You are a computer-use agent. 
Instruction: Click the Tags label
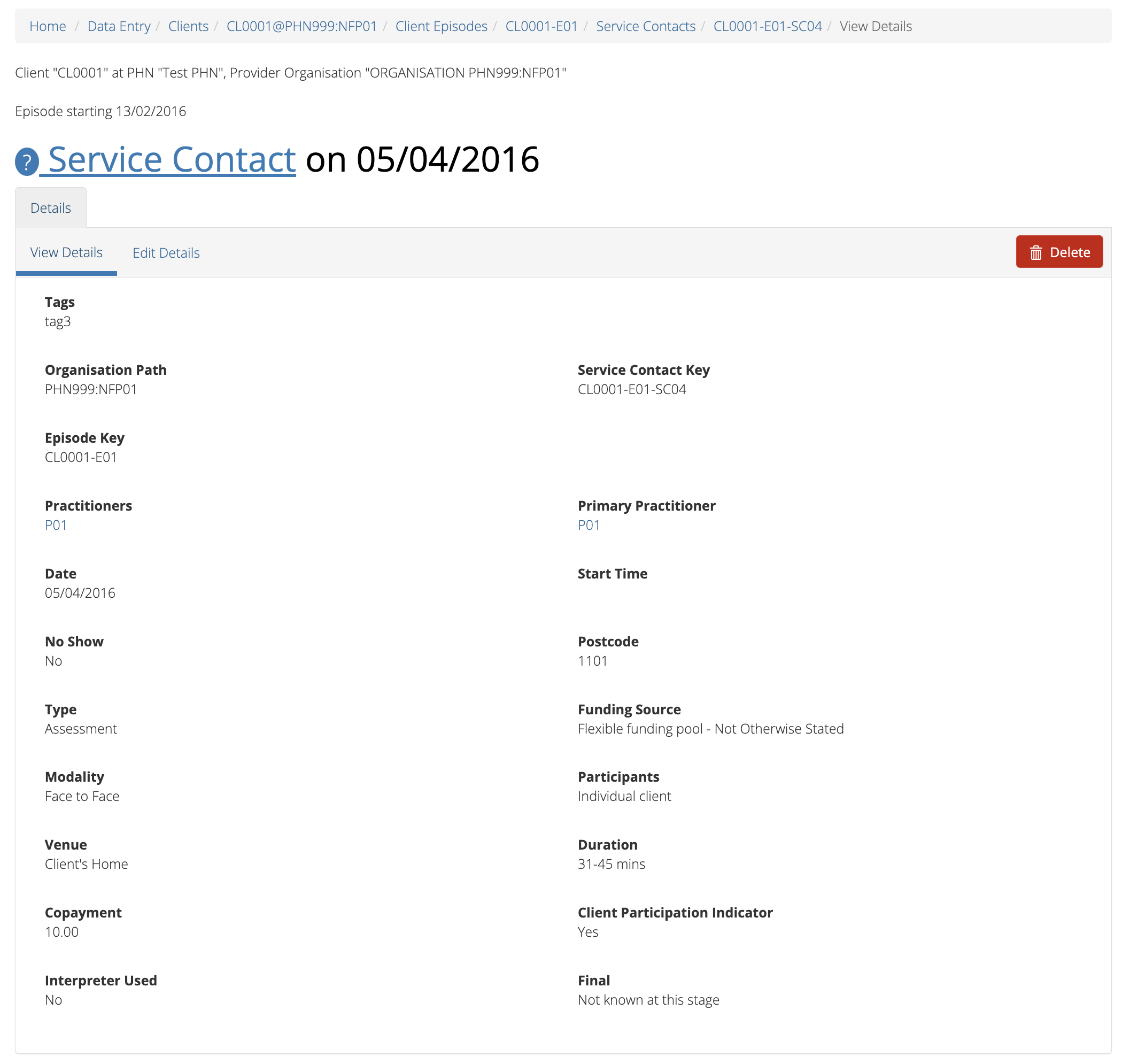coord(60,302)
